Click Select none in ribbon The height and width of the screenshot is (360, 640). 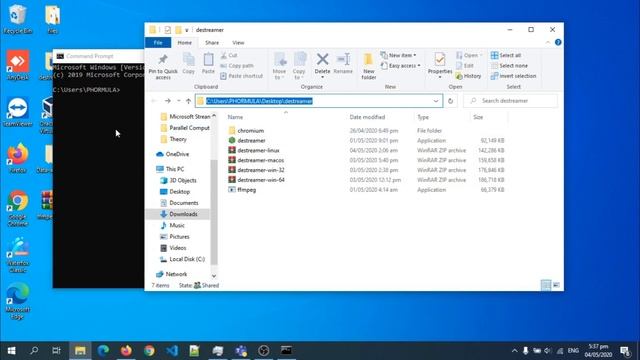509,66
